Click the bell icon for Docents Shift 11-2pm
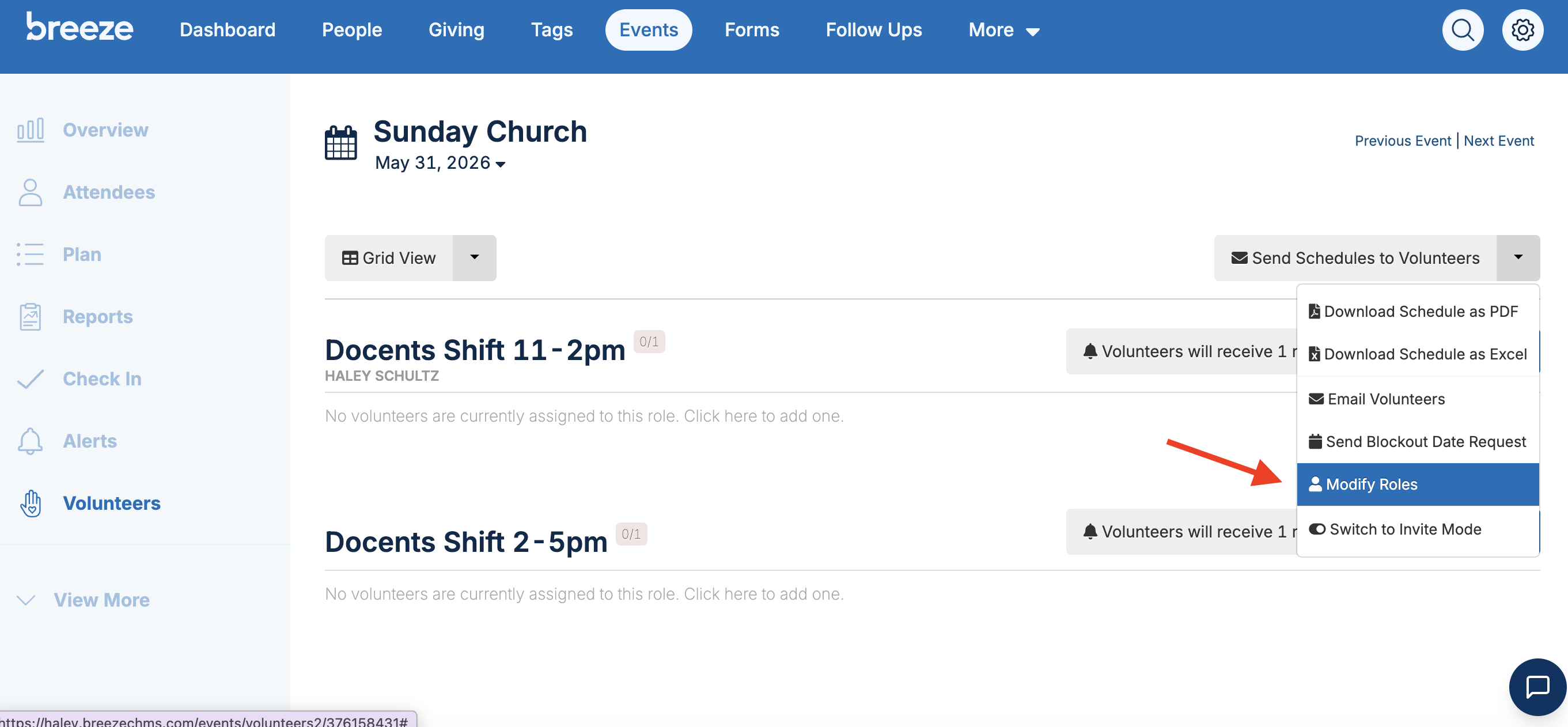The width and height of the screenshot is (1568, 727). coord(1090,351)
